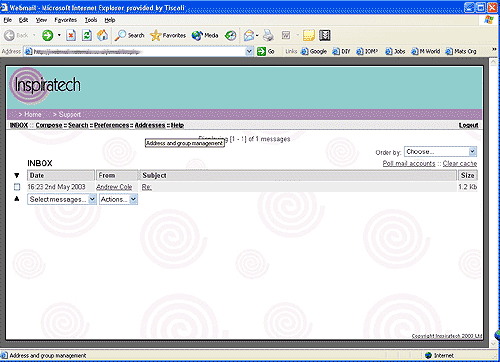Open the Favorites star toolbar button

(168, 35)
